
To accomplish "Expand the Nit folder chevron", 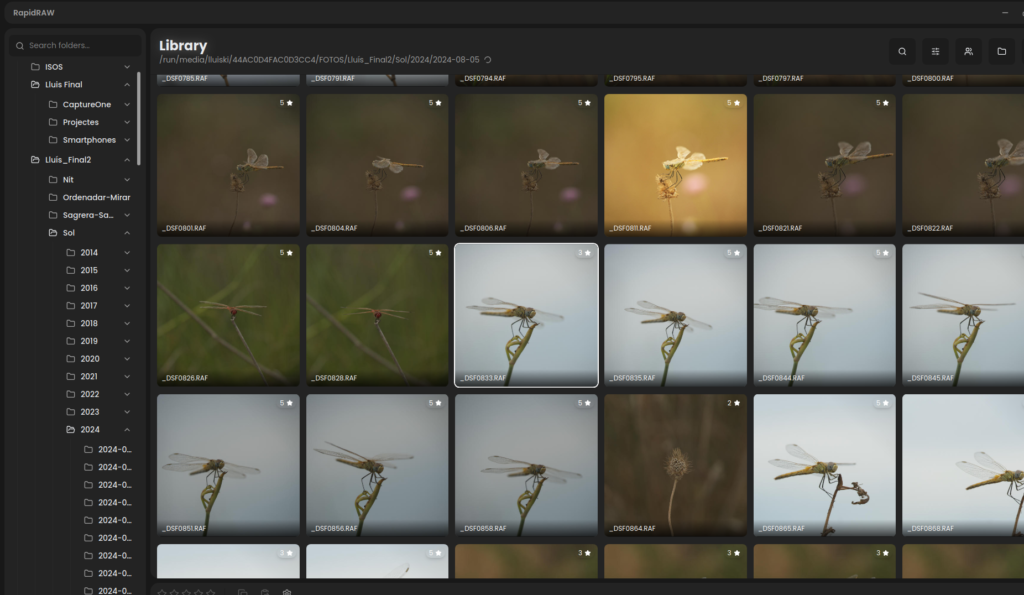I will coord(127,180).
